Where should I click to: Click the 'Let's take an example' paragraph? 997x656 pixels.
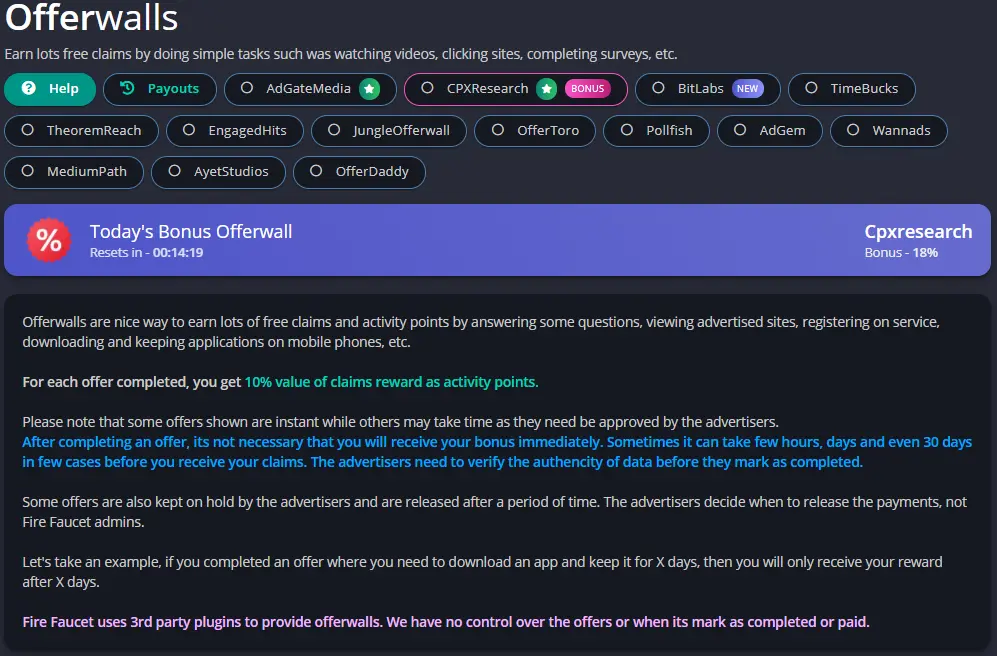click(x=482, y=572)
